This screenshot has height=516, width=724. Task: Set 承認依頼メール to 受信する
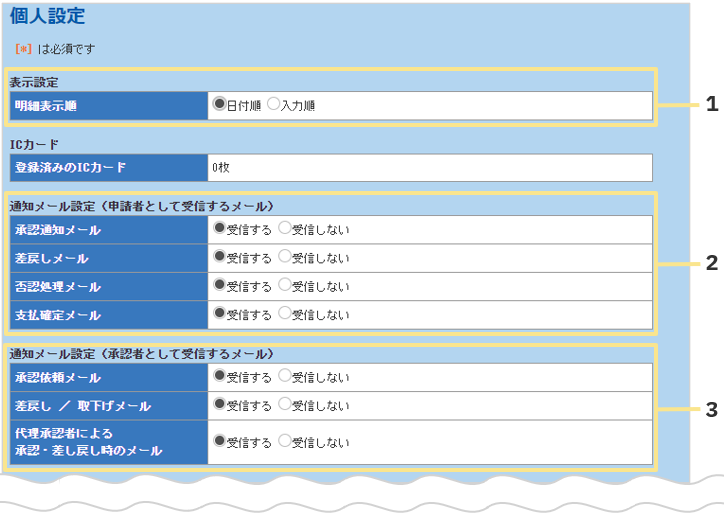(x=219, y=376)
